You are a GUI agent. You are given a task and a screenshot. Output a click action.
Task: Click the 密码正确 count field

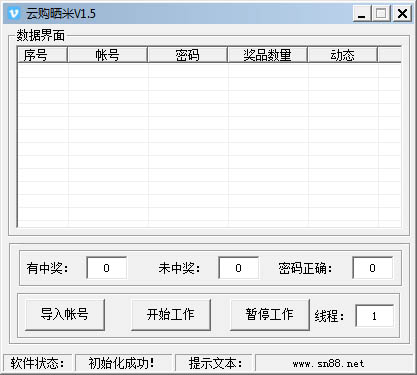tap(372, 268)
